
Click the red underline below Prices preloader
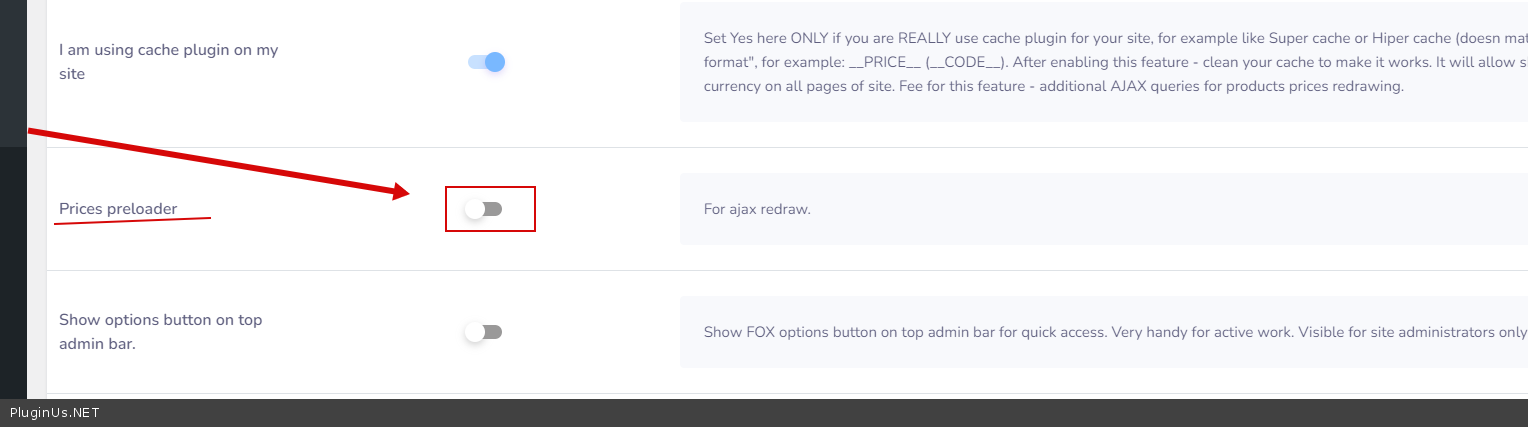[132, 220]
